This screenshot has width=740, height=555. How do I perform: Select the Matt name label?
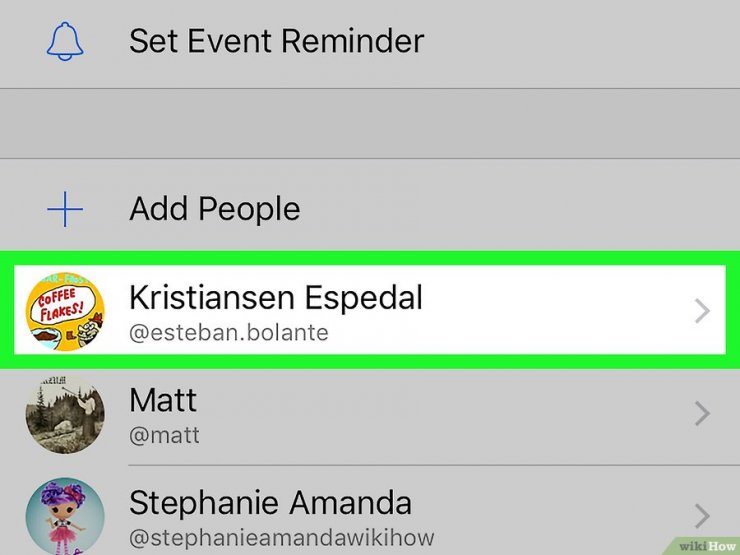(163, 400)
